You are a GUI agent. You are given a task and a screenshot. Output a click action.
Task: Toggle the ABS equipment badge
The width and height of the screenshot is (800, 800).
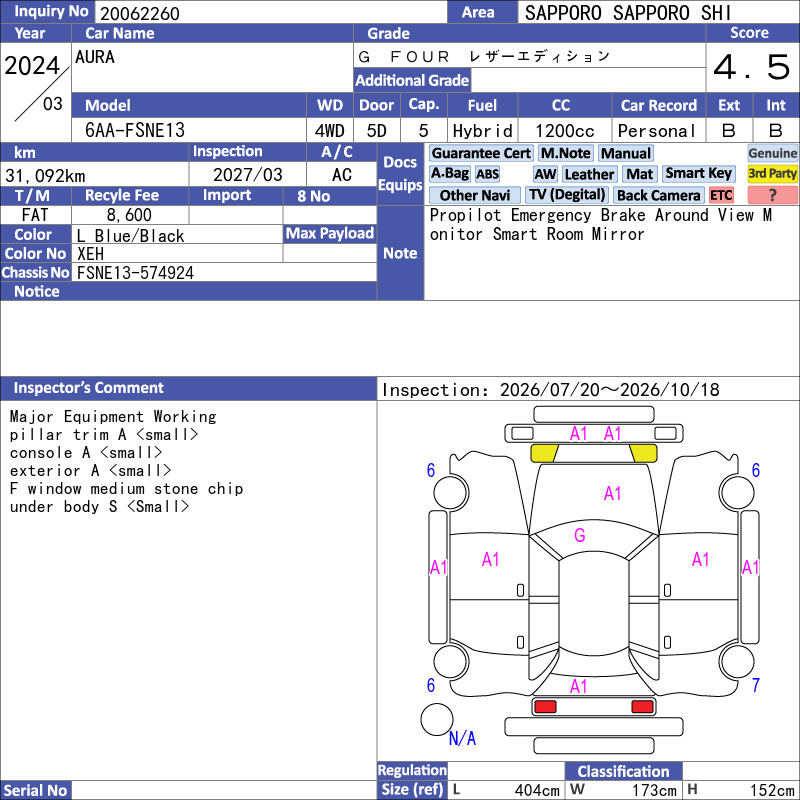tap(487, 174)
